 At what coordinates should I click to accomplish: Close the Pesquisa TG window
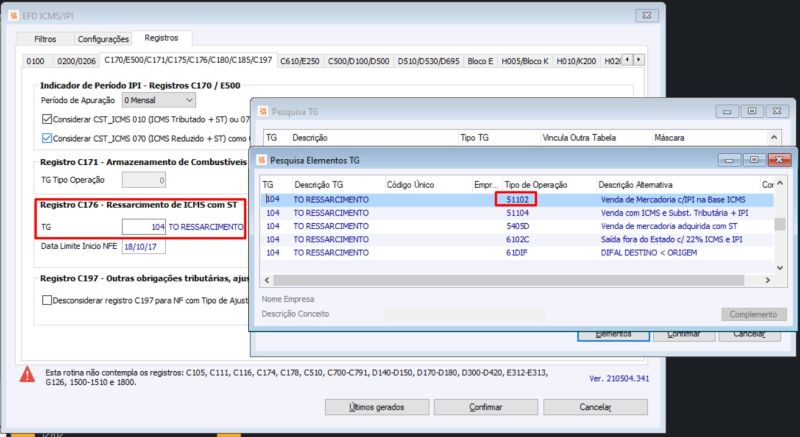tap(777, 111)
